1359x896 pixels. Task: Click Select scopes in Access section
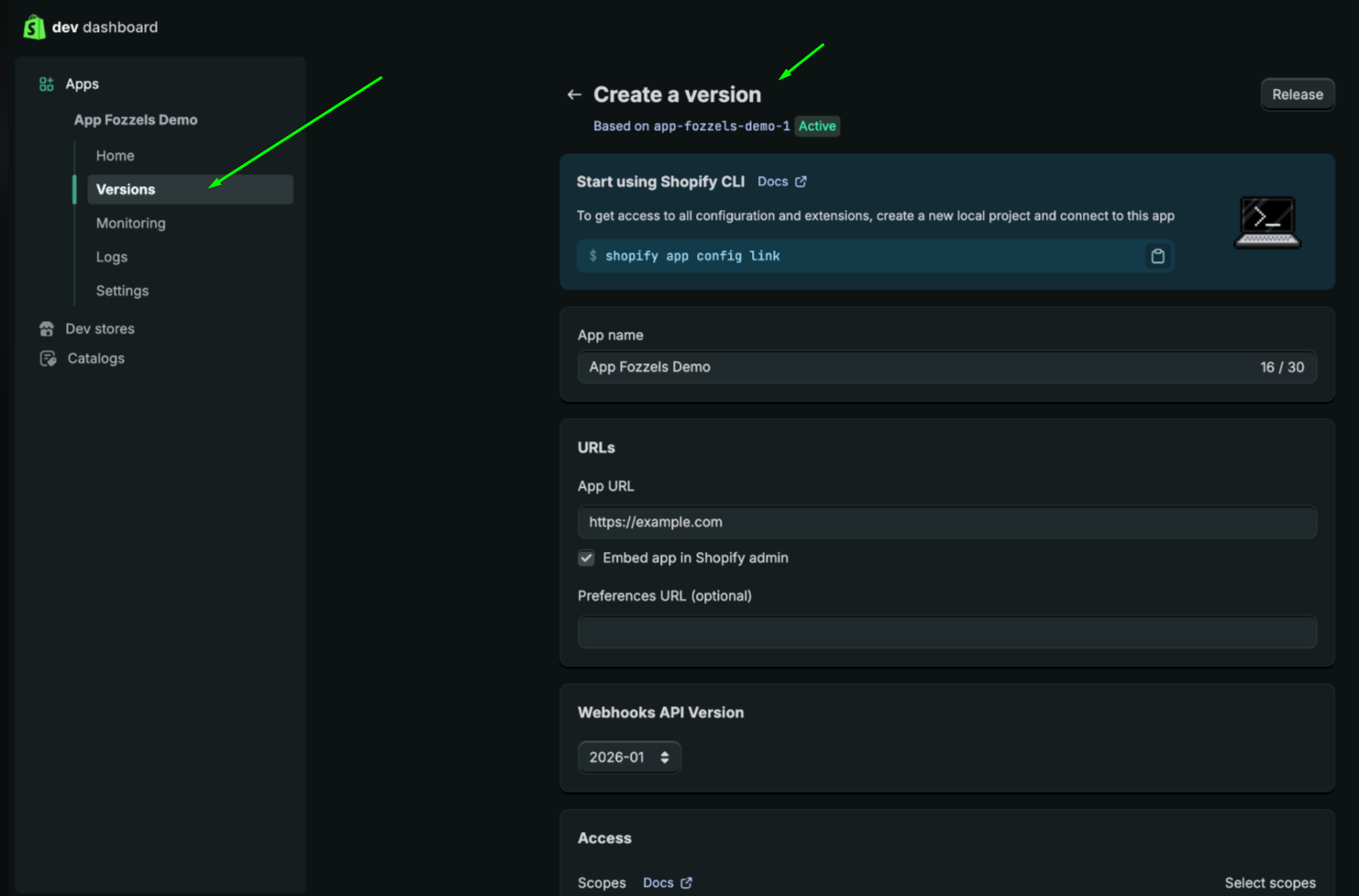(x=1270, y=883)
